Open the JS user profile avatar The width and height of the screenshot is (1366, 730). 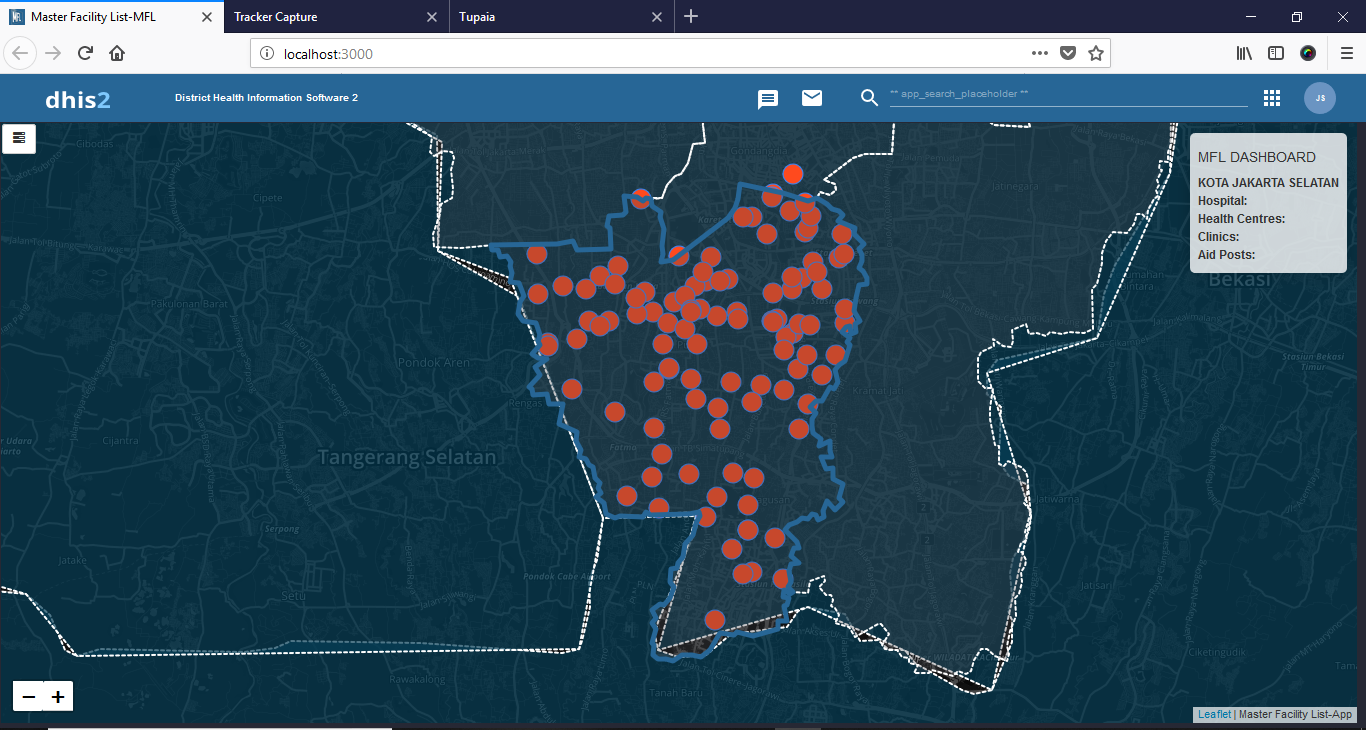(1320, 98)
